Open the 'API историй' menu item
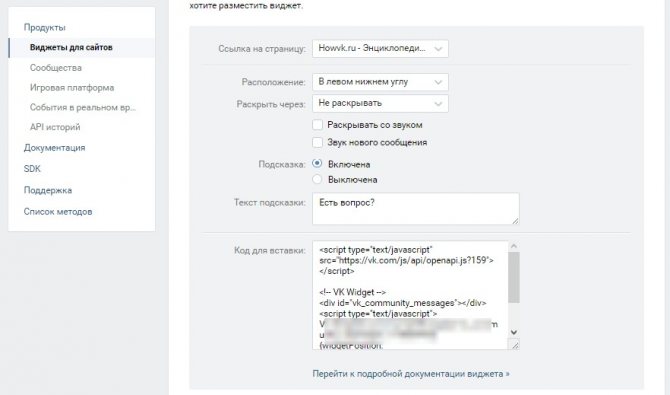The width and height of the screenshot is (670, 395). tap(55, 127)
